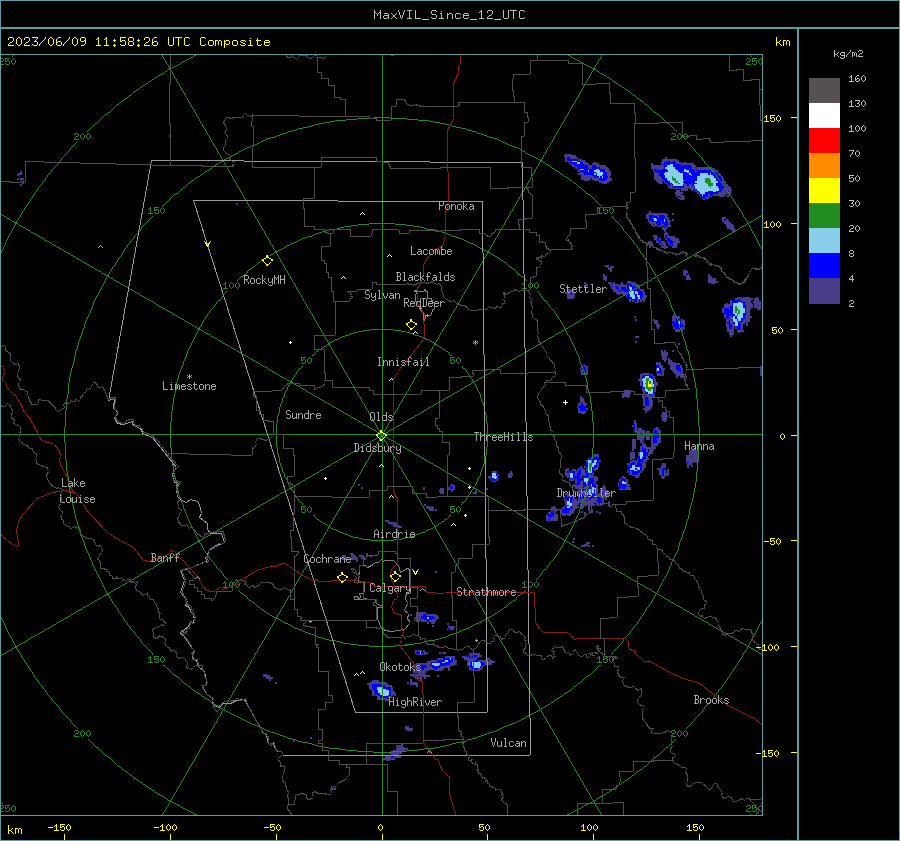Pick the purple 2-4 legend color block
Image resolution: width=900 pixels, height=841 pixels.
point(824,291)
